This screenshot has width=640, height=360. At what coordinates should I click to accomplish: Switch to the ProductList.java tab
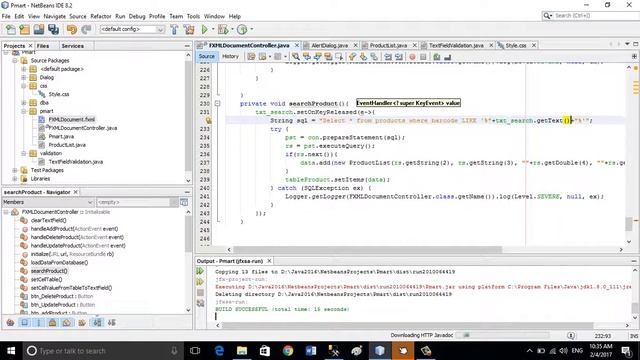(388, 45)
